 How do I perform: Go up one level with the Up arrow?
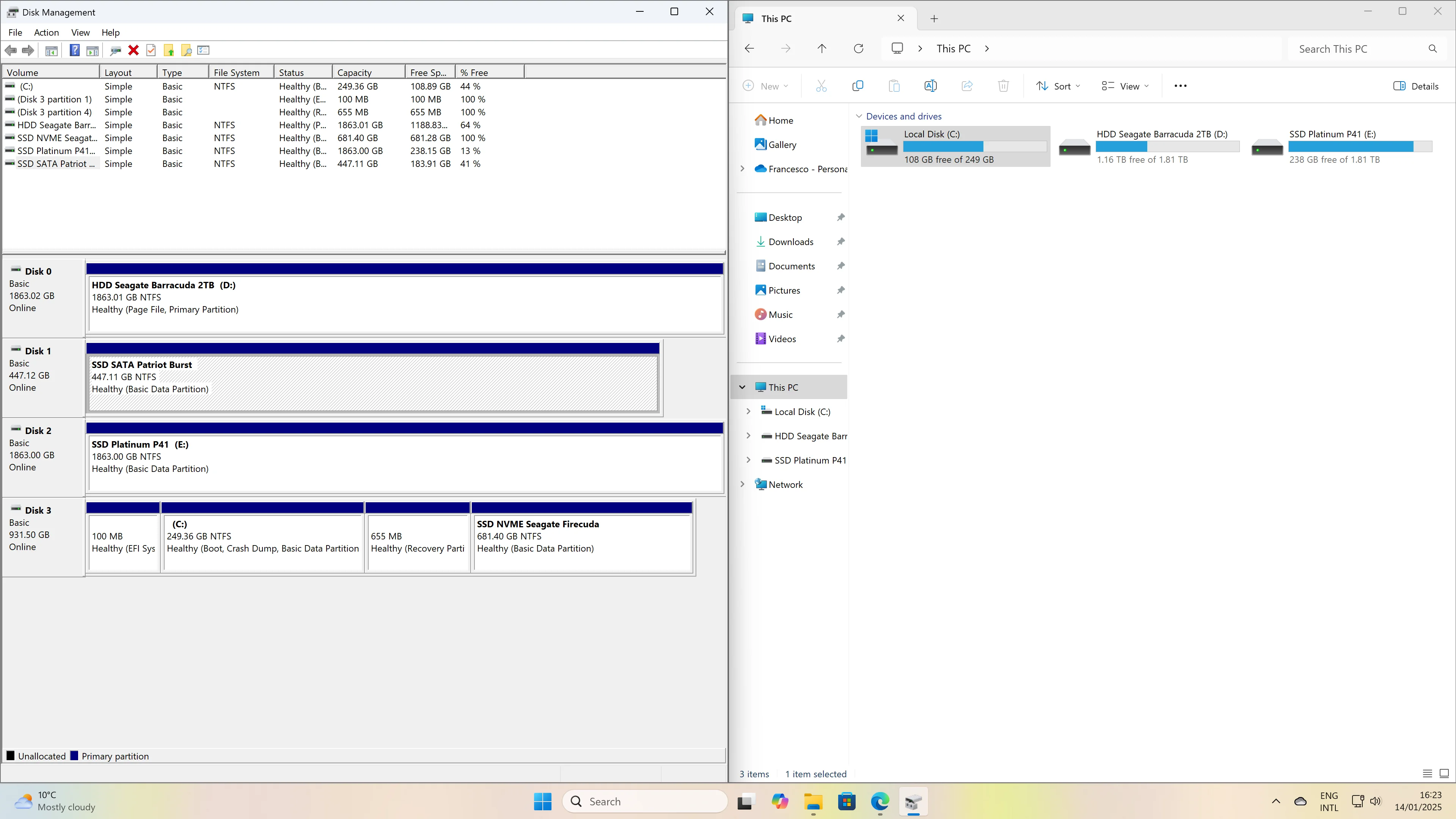pyautogui.click(x=822, y=49)
